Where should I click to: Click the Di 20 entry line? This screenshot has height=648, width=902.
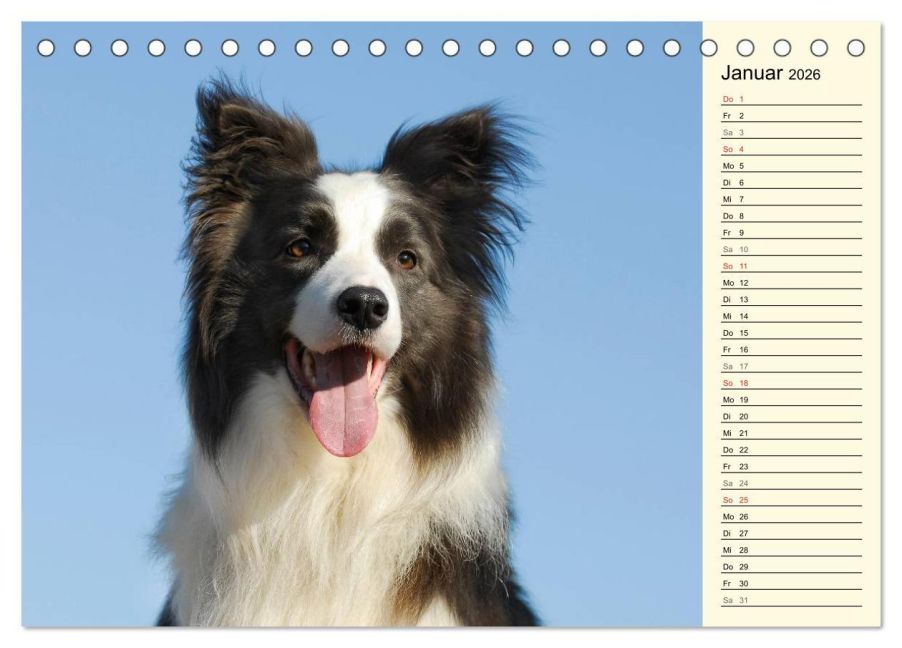coord(792,416)
